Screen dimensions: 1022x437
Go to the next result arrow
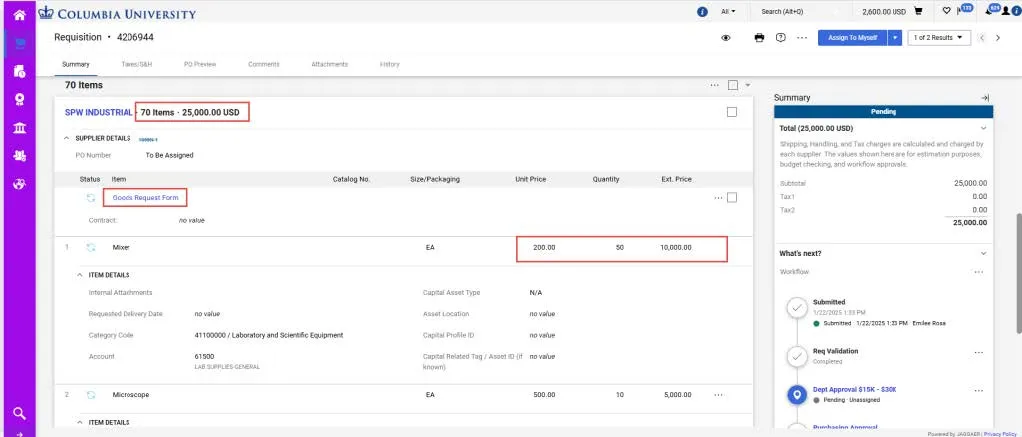point(997,38)
